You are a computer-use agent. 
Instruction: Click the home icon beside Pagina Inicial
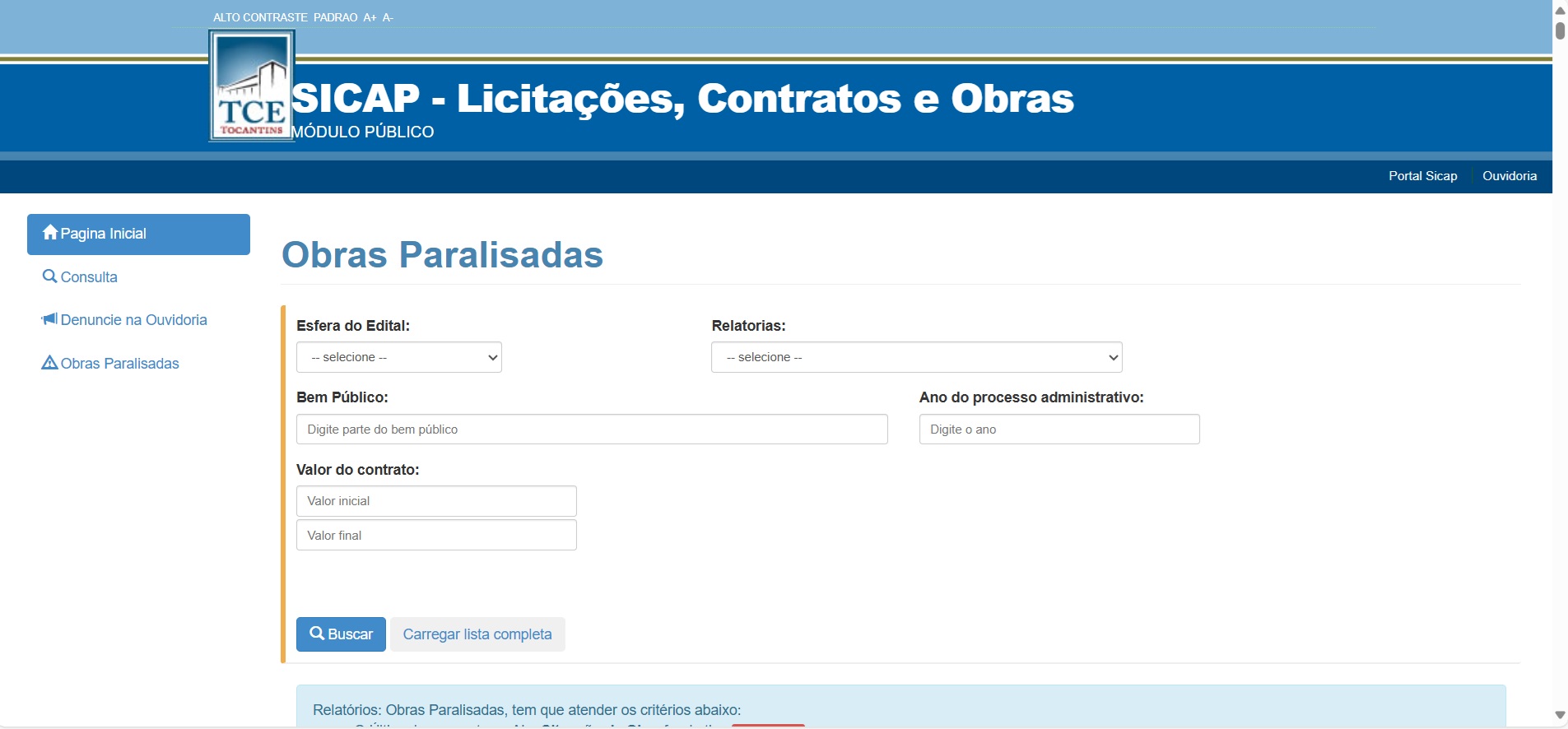[50, 233]
